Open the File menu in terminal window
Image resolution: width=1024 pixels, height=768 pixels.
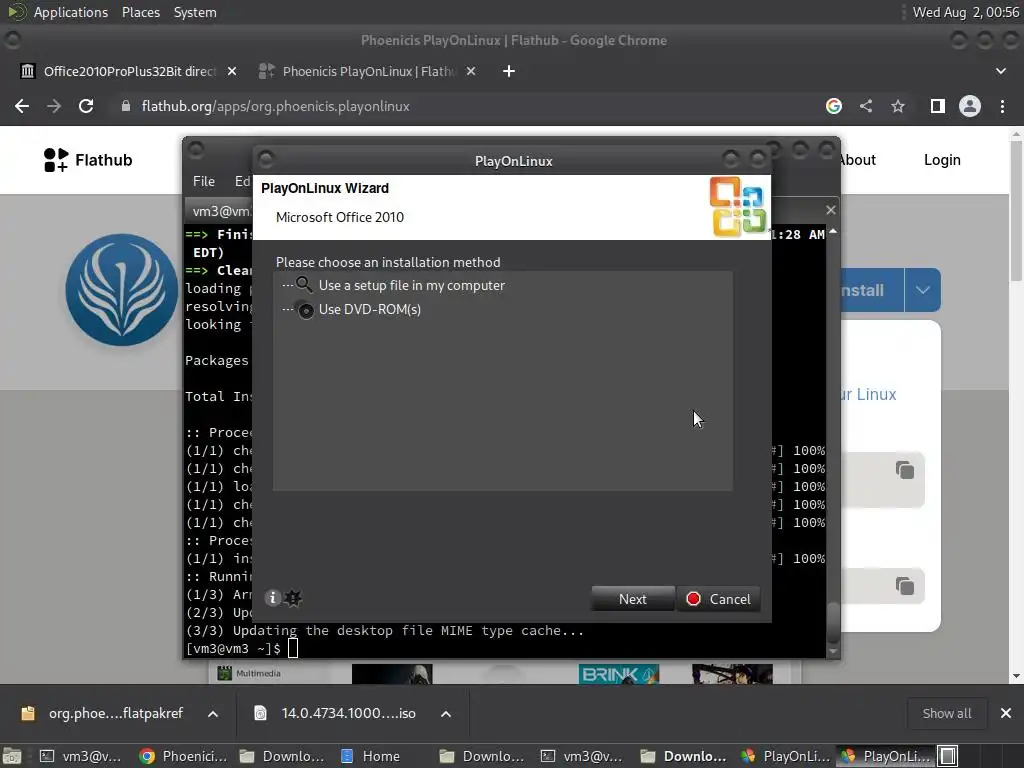(x=204, y=181)
